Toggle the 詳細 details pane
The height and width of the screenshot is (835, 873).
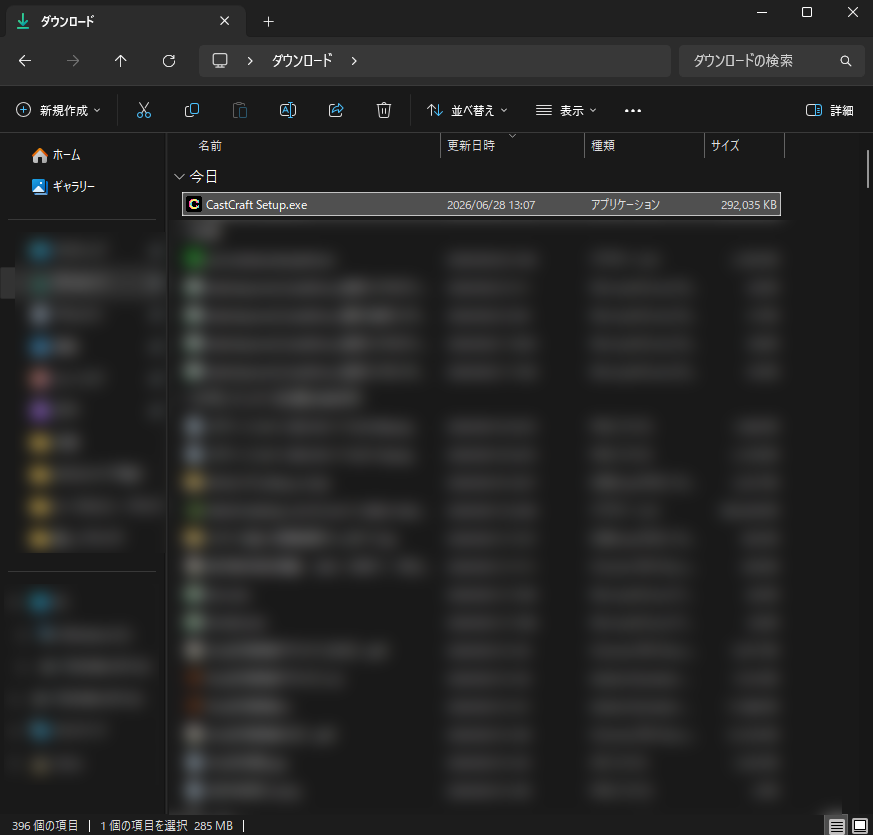click(x=830, y=110)
